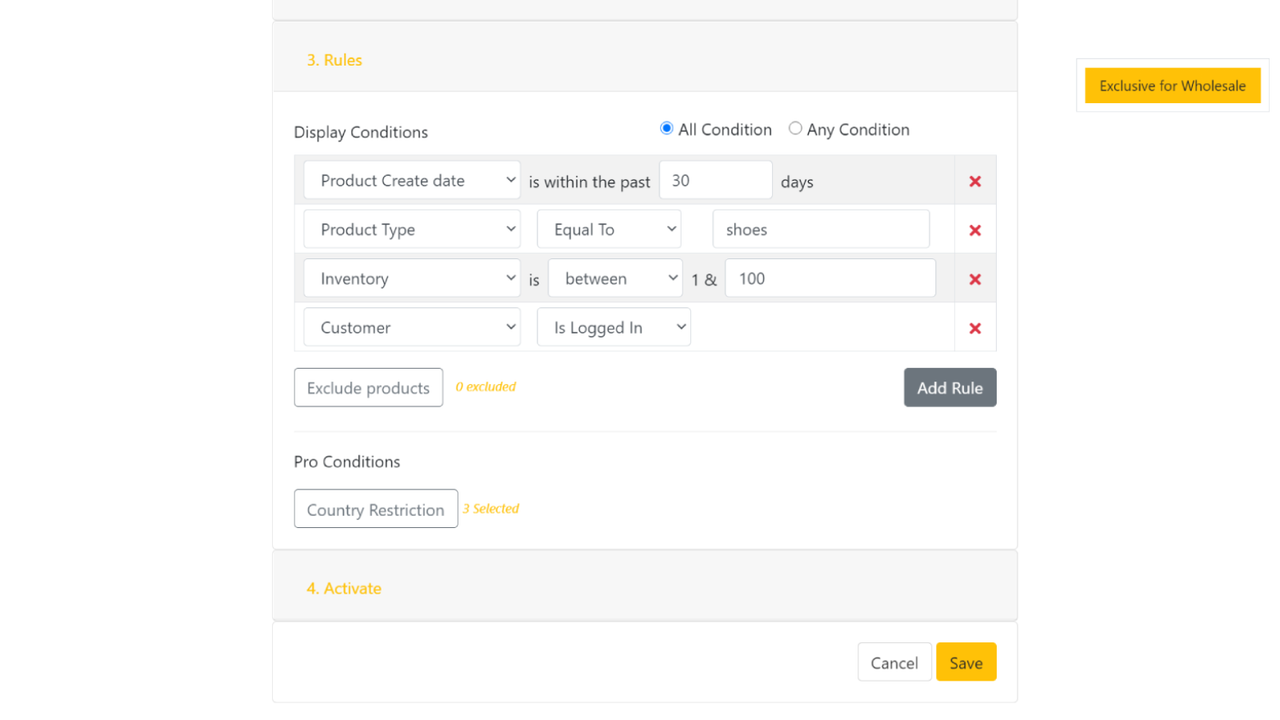Open the Customer field dropdown

(412, 327)
